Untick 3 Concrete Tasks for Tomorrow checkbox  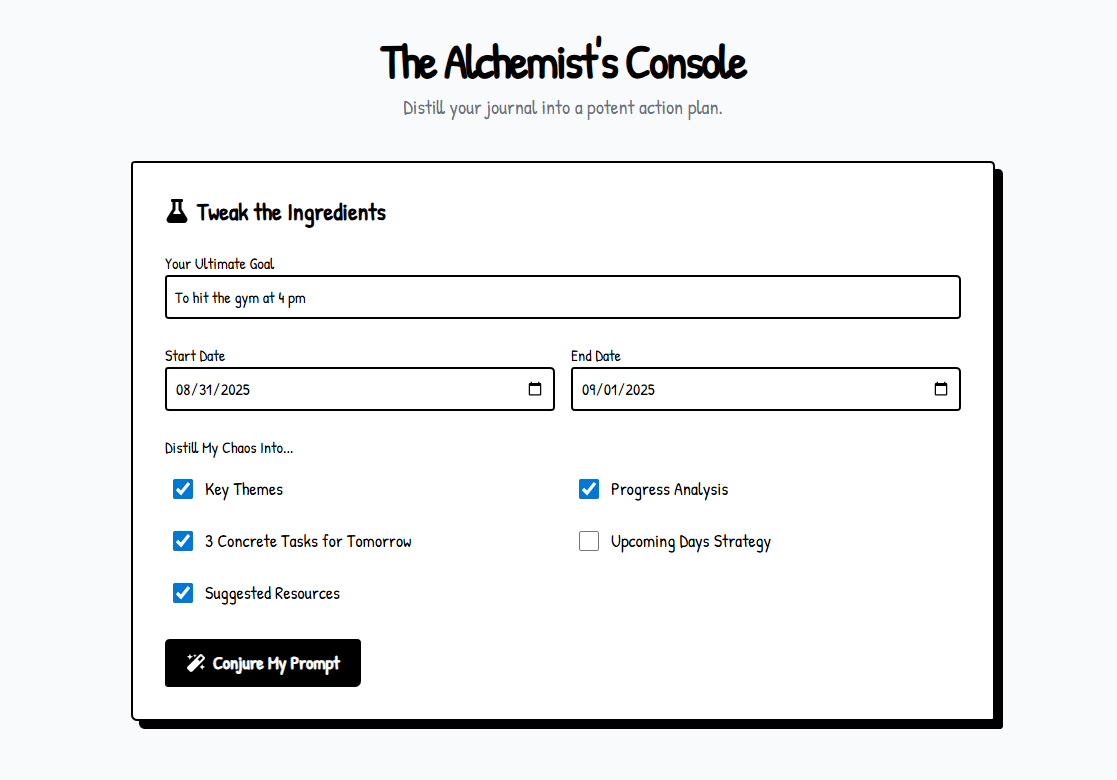(183, 541)
